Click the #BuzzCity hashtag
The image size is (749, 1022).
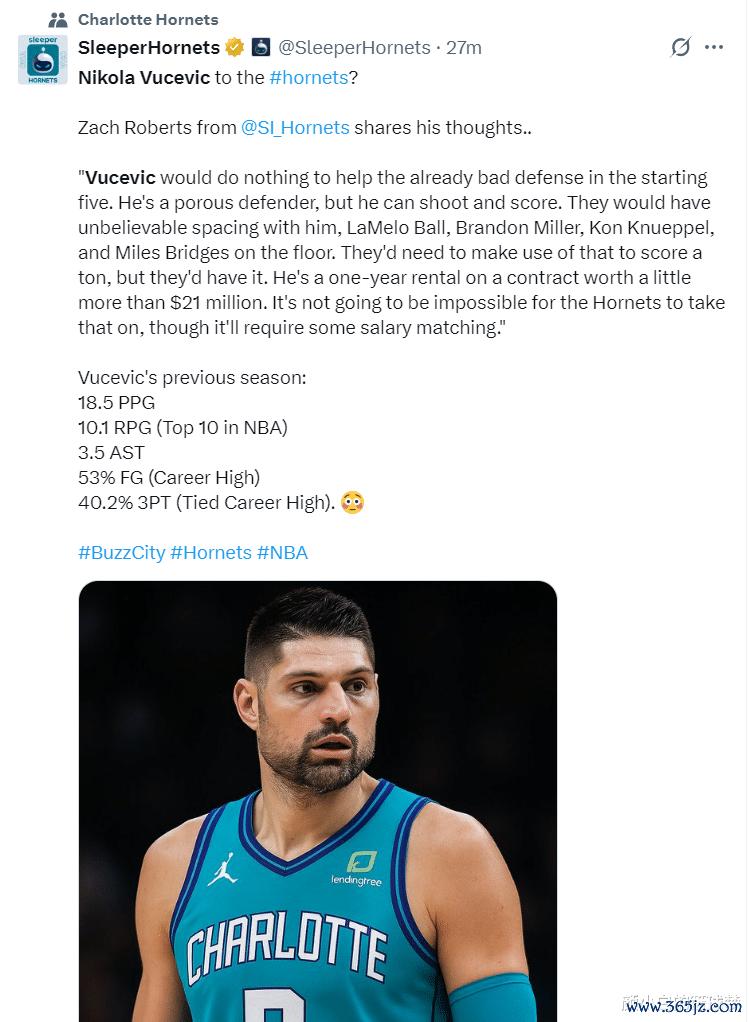click(121, 552)
